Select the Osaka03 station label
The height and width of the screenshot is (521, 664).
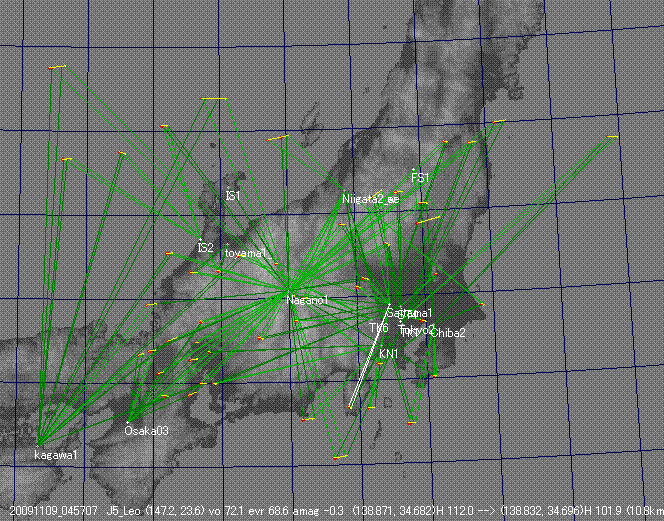point(147,431)
